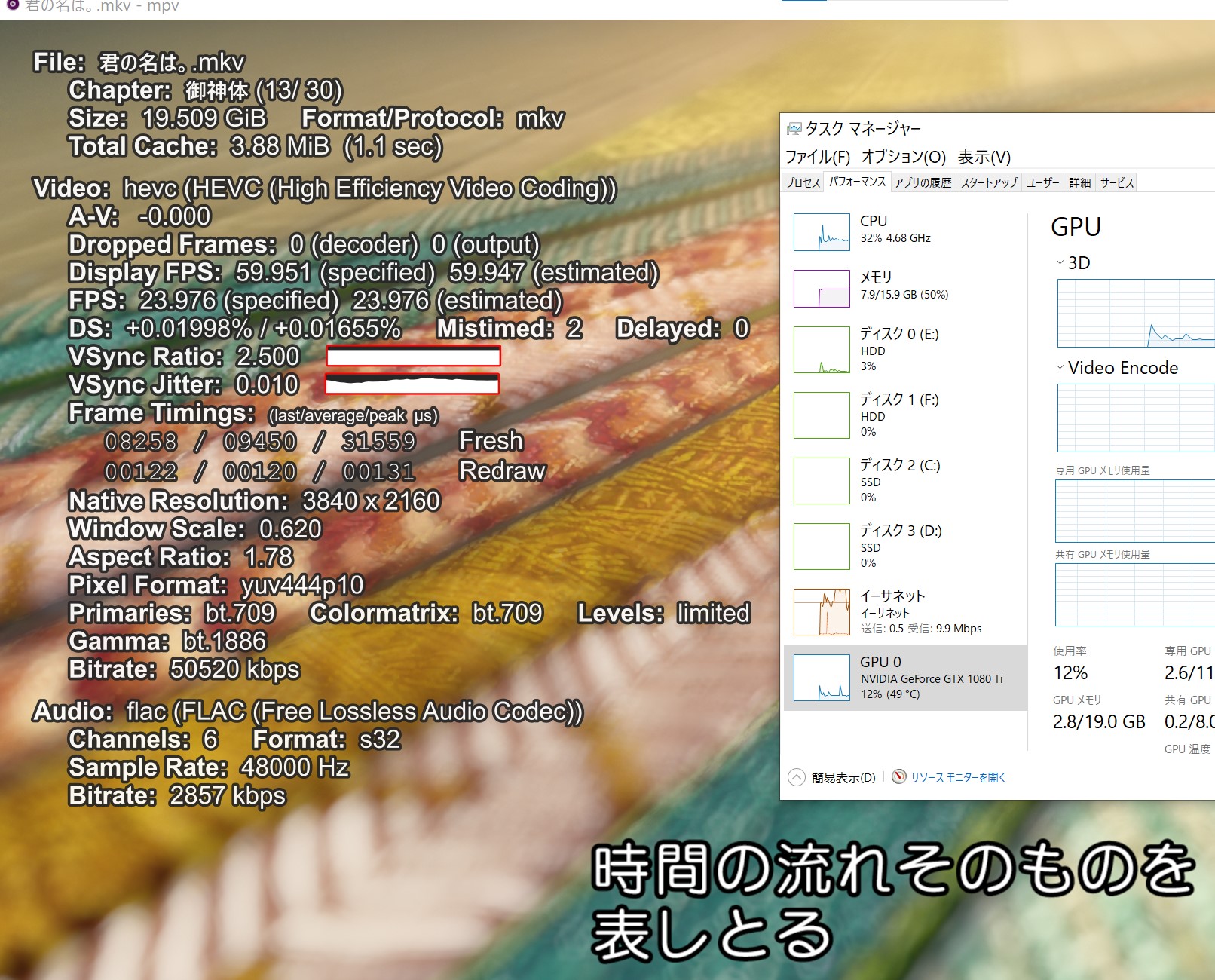Switch to the パフォーマンス tab
The height and width of the screenshot is (980, 1215).
pyautogui.click(x=857, y=182)
